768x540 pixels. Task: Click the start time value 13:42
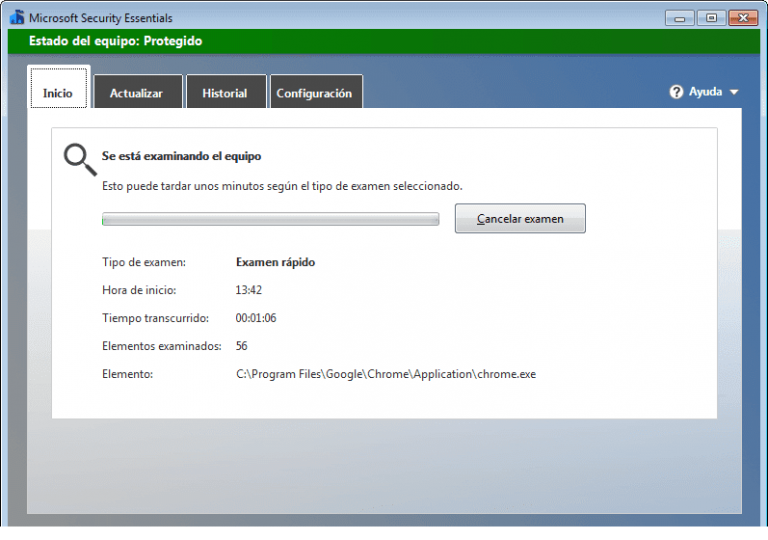point(249,290)
